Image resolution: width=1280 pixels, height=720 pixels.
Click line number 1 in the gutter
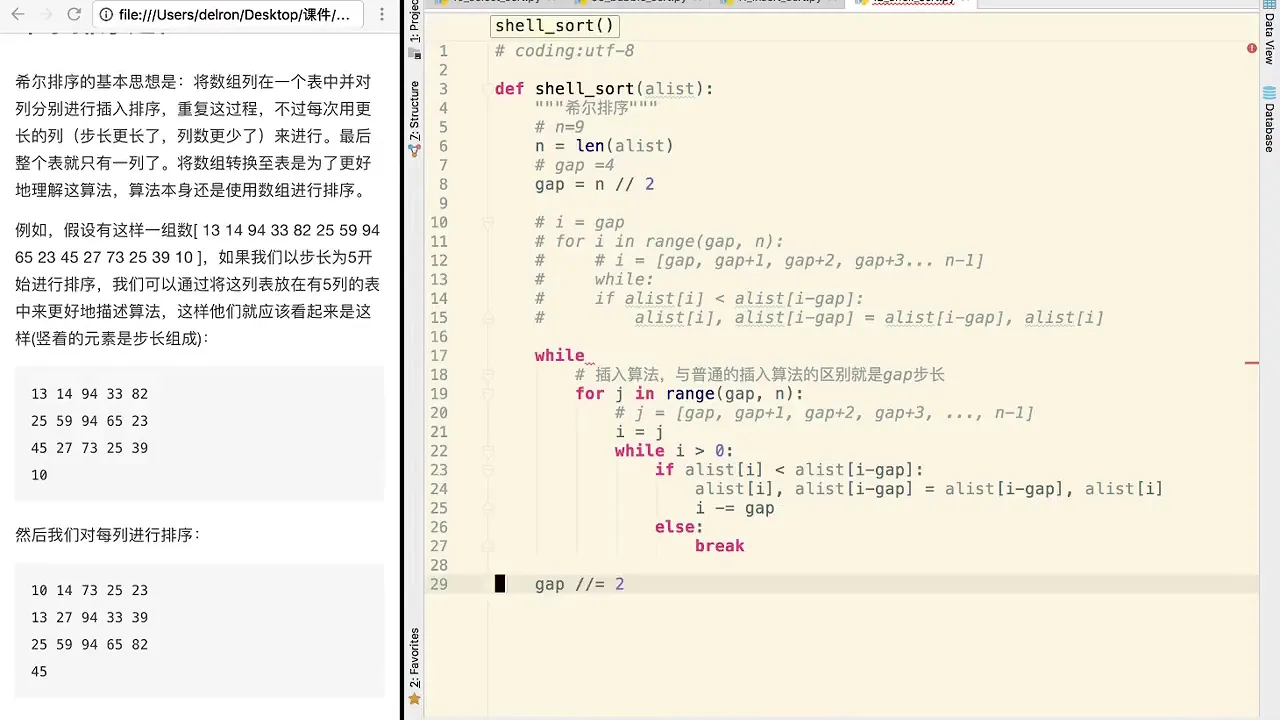443,51
